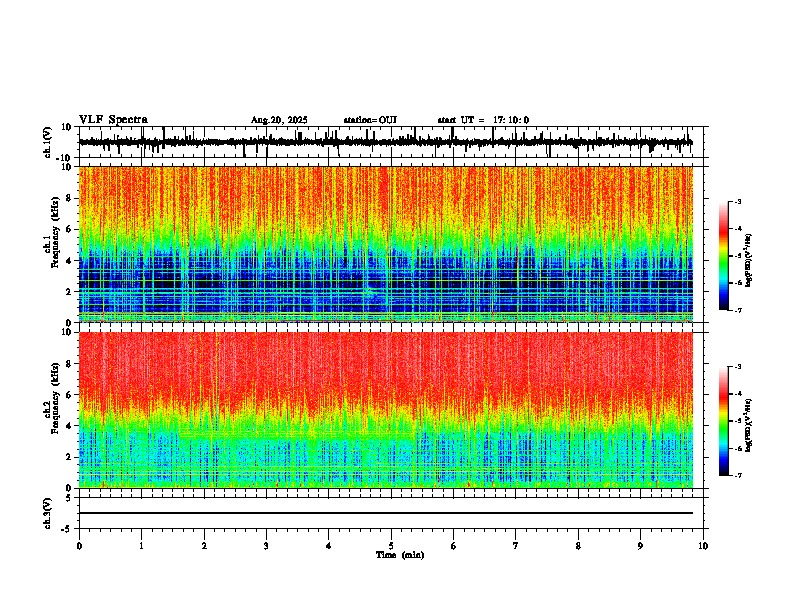The height and width of the screenshot is (612, 792).
Task: Click the "ch.1(V)" waveform axis label
Action: pos(47,142)
